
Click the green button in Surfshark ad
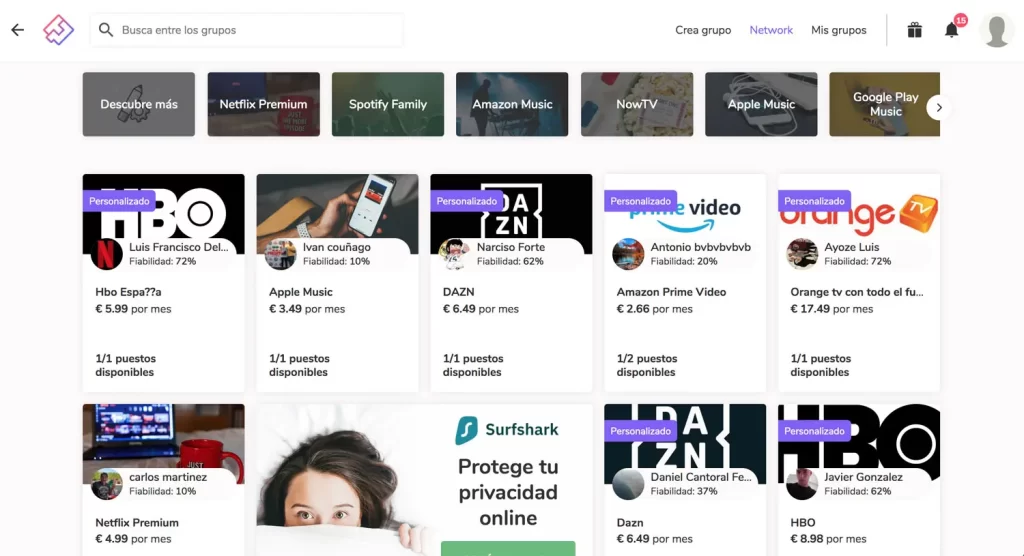pyautogui.click(x=508, y=549)
